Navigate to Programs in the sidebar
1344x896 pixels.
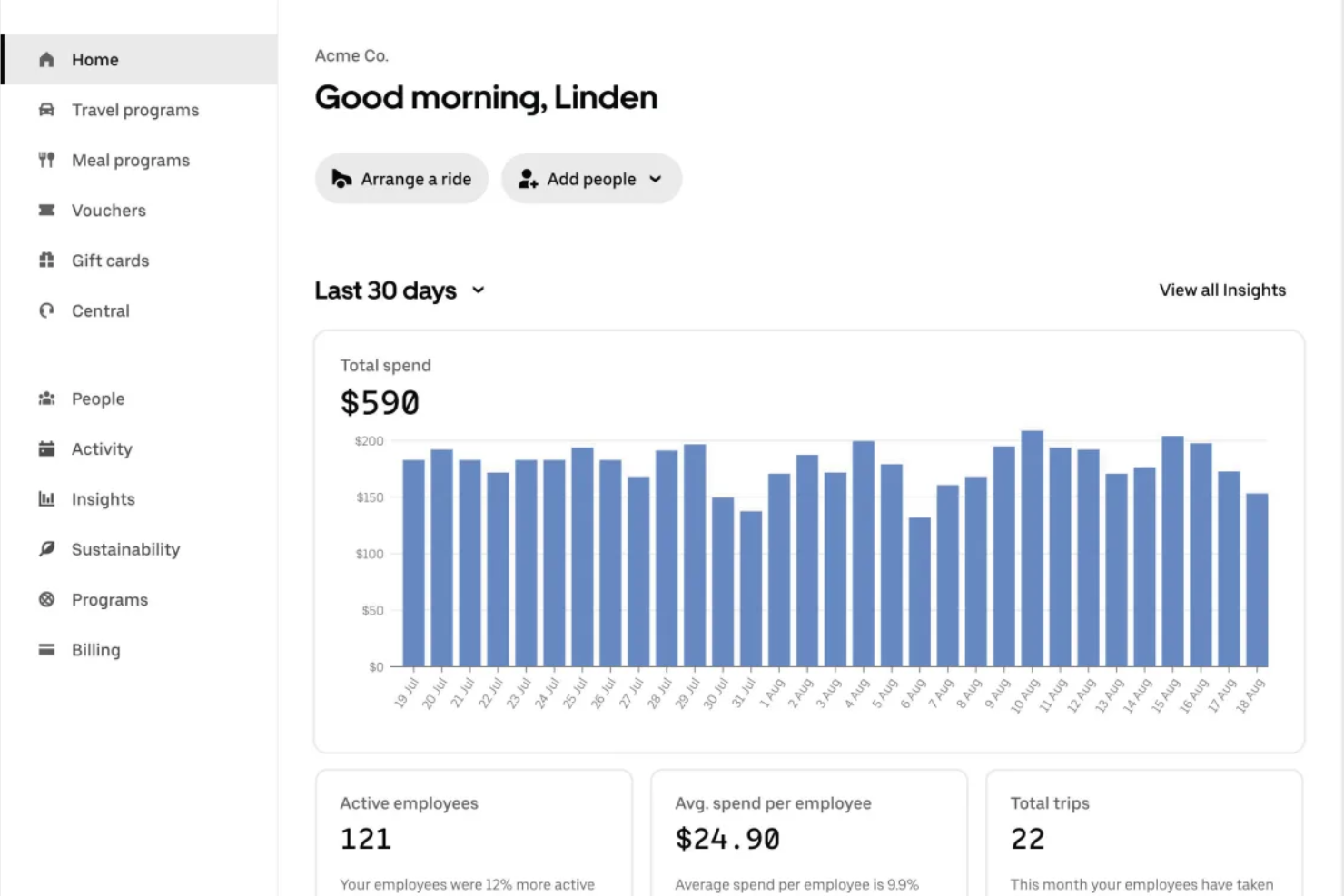pyautogui.click(x=109, y=599)
